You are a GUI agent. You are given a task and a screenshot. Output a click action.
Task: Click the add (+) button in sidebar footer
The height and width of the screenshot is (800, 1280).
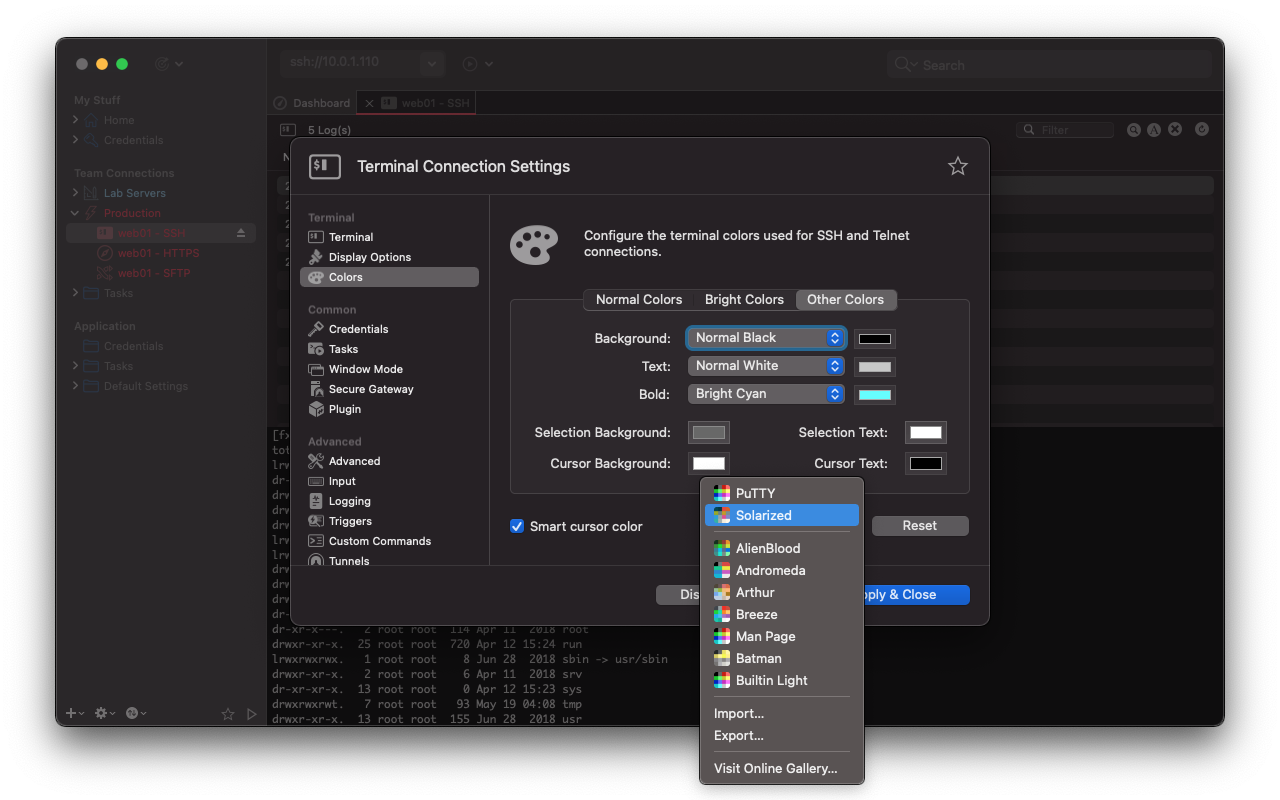75,713
